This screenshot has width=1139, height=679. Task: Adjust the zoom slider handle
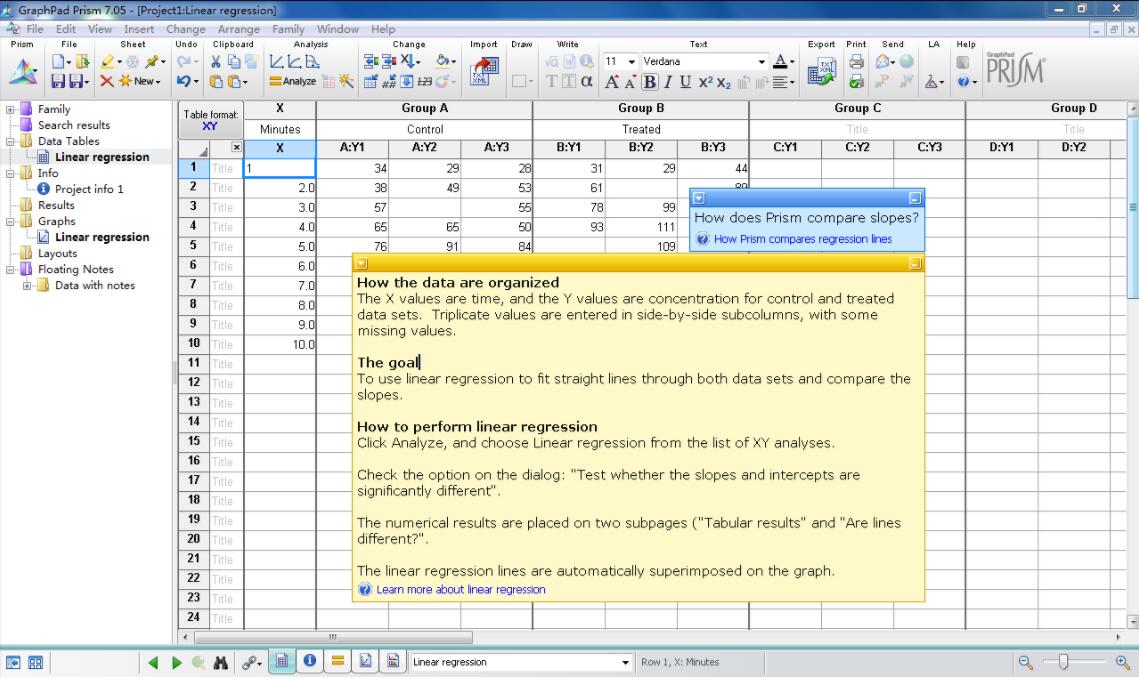point(1063,662)
